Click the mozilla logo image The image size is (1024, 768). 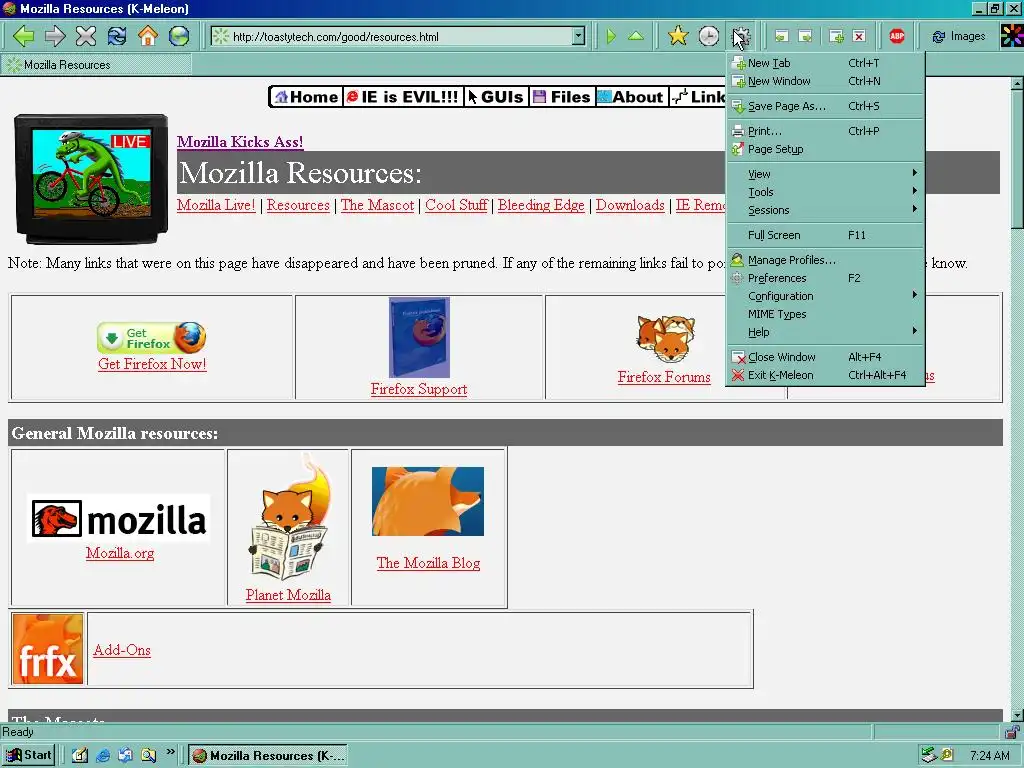119,519
